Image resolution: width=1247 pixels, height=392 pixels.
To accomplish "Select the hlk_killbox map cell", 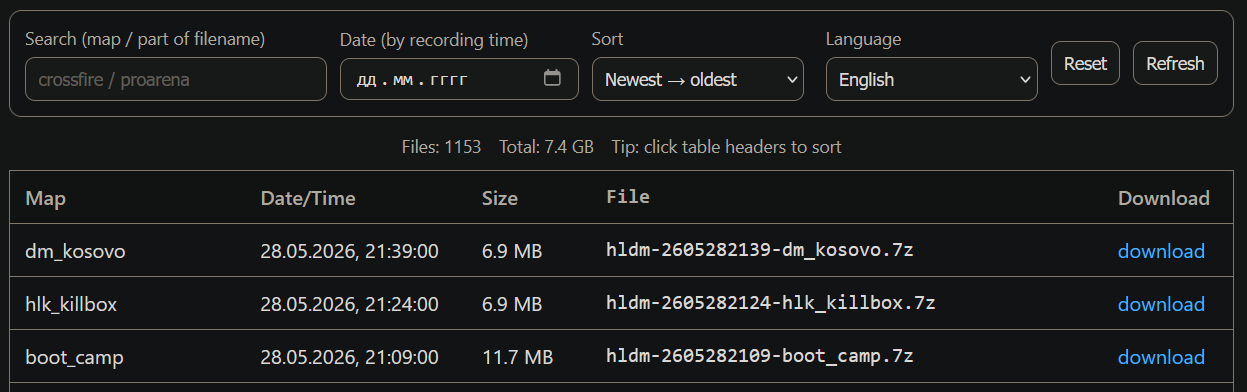I will pyautogui.click(x=71, y=304).
